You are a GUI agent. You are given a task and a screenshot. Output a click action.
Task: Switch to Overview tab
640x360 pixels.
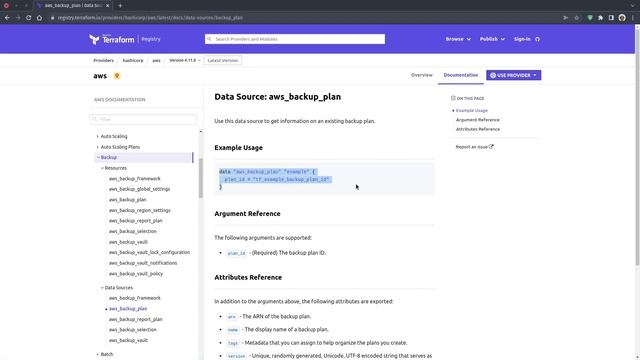422,75
